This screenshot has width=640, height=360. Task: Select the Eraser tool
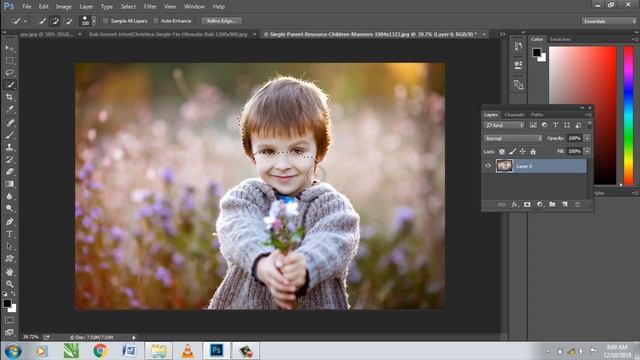pos(9,171)
